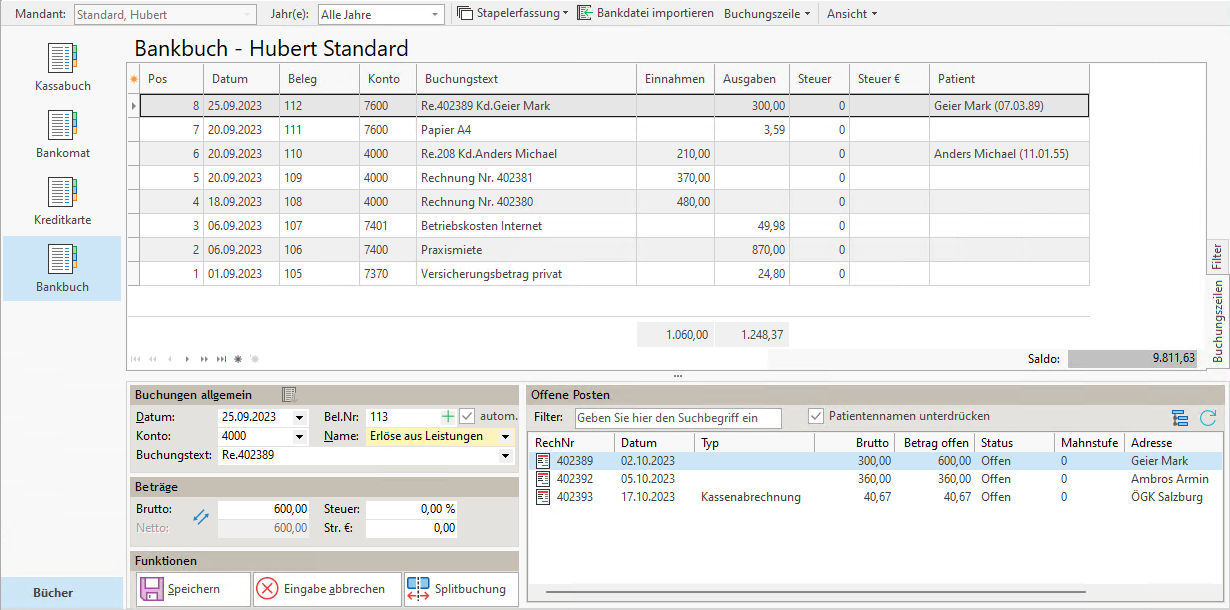Click the Brutto/Netto swap arrows icon

201,517
